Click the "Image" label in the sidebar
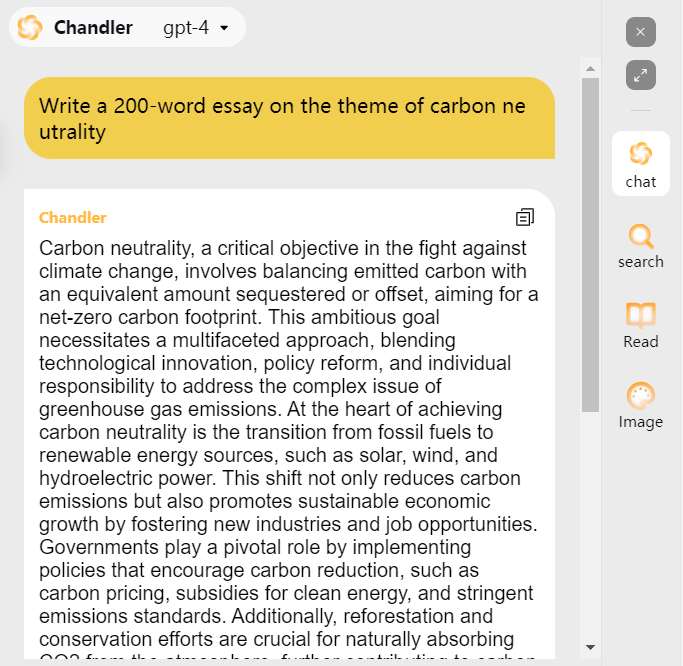Screen dimensions: 683x666 pos(641,422)
